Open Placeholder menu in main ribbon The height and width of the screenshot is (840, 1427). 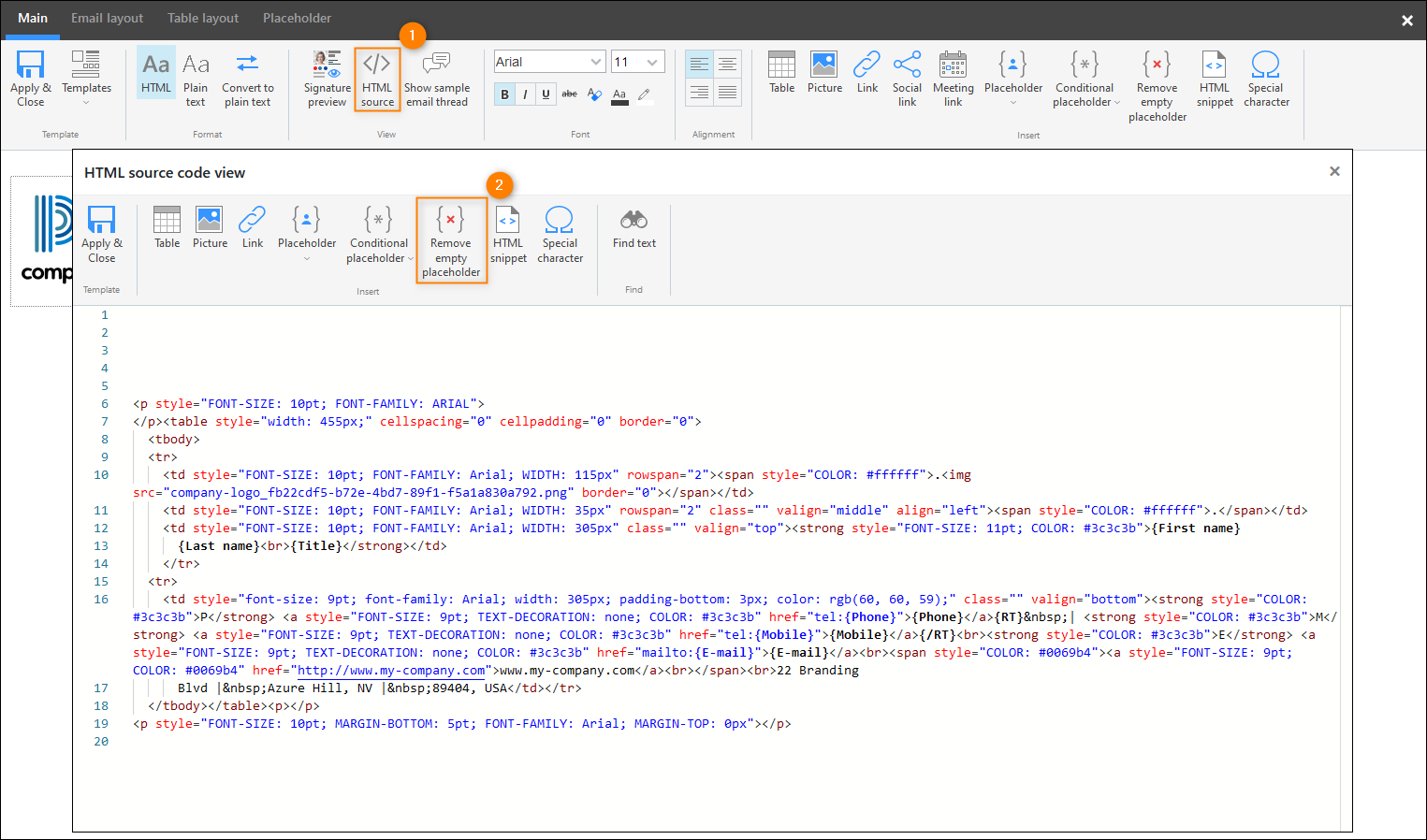[x=1012, y=80]
